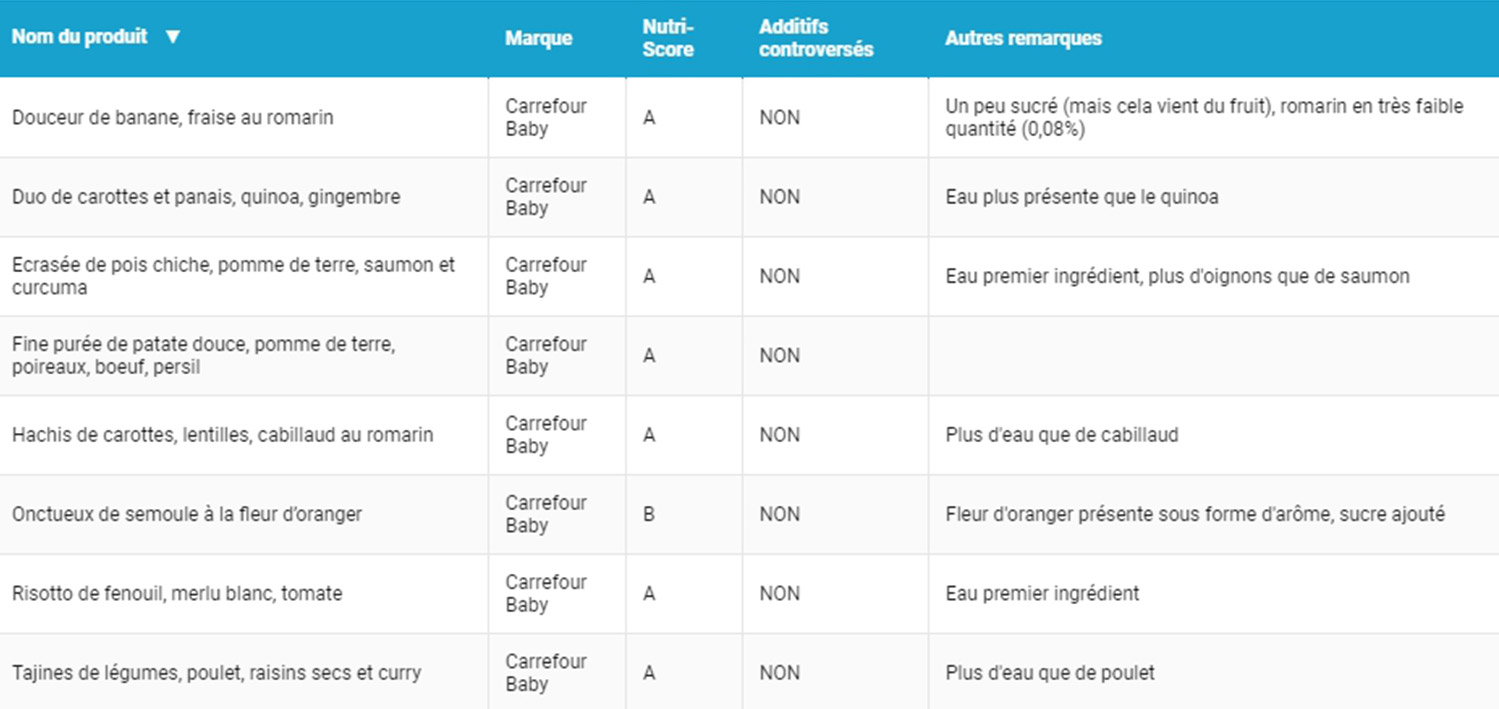Viewport: 1499px width, 709px height.
Task: Click Fine purée de patate douce product
Action: [203, 355]
